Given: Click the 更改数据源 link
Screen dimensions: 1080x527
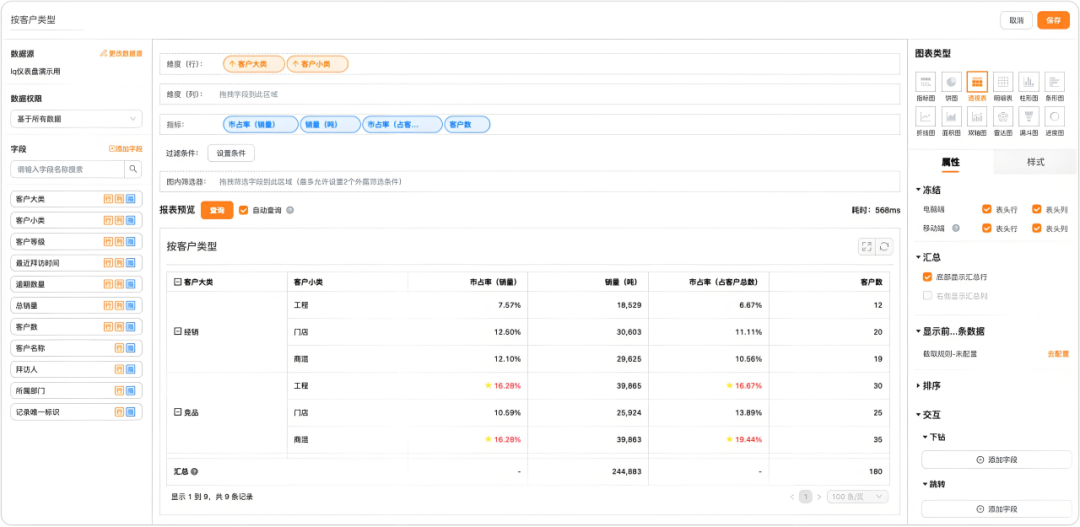Looking at the screenshot, I should tap(121, 53).
